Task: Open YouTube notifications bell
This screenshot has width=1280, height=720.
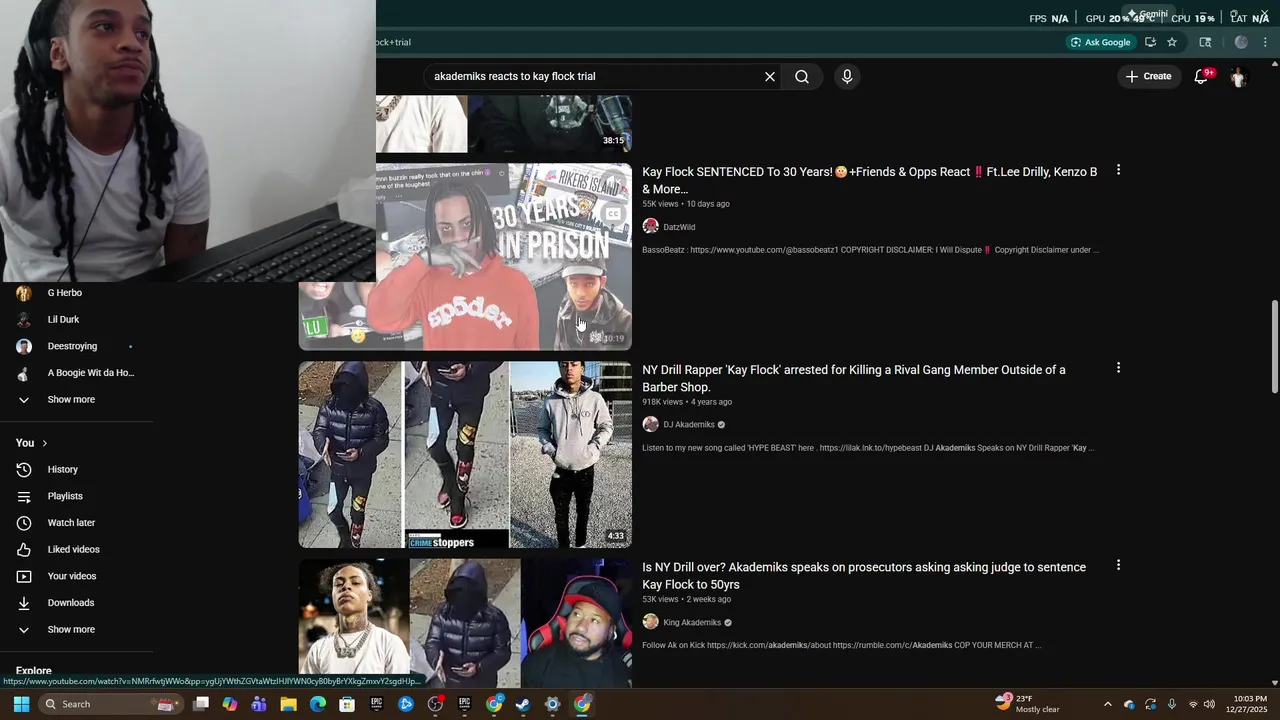Action: [1202, 77]
